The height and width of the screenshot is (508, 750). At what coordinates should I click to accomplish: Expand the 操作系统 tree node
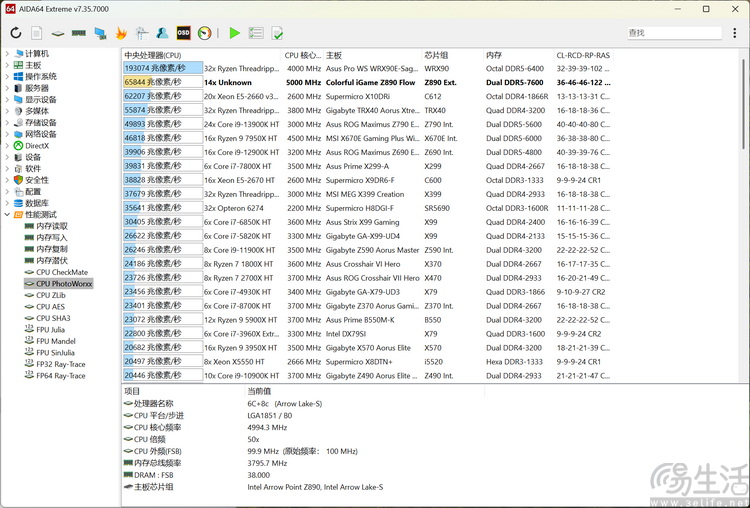[x=7, y=77]
